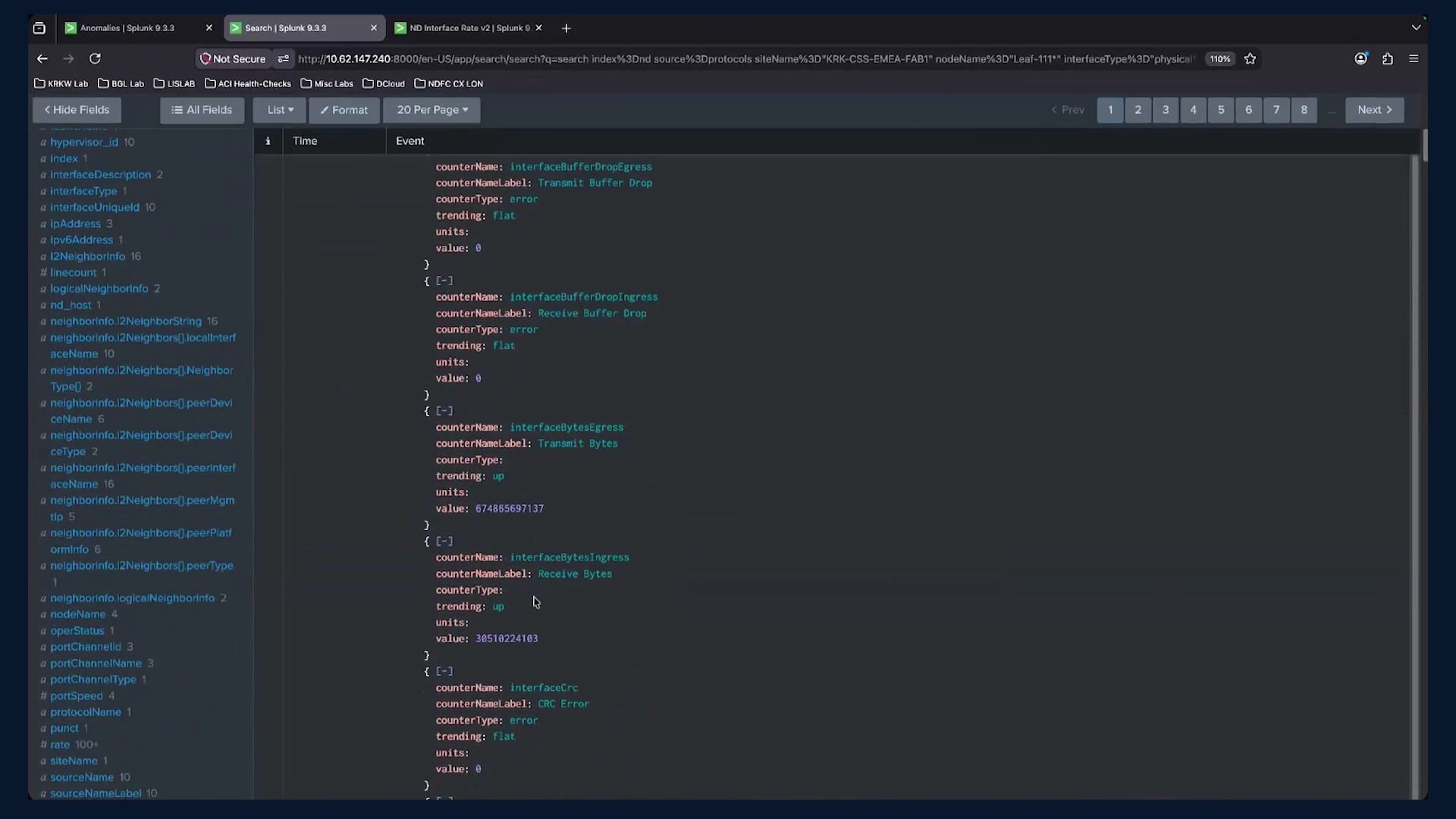Close the Anomalies Splunk tab
This screenshot has height=819, width=1456.
[209, 28]
